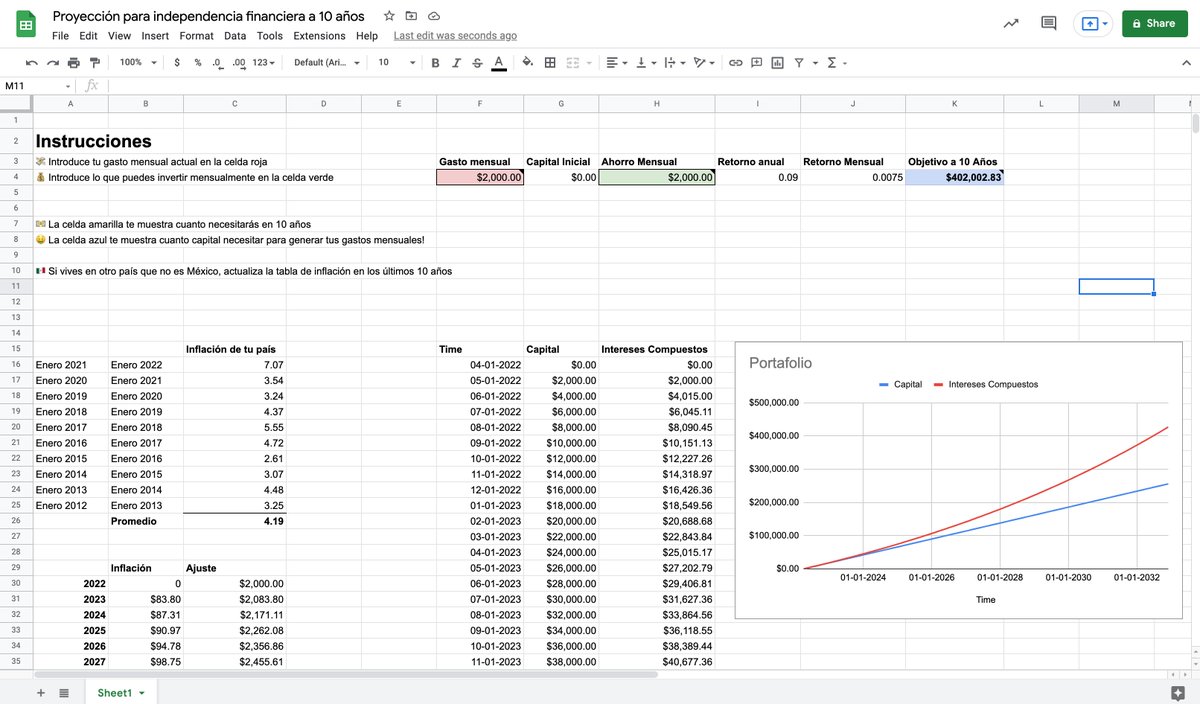Toggle strikethrough formatting
The height and width of the screenshot is (704, 1200).
[477, 63]
